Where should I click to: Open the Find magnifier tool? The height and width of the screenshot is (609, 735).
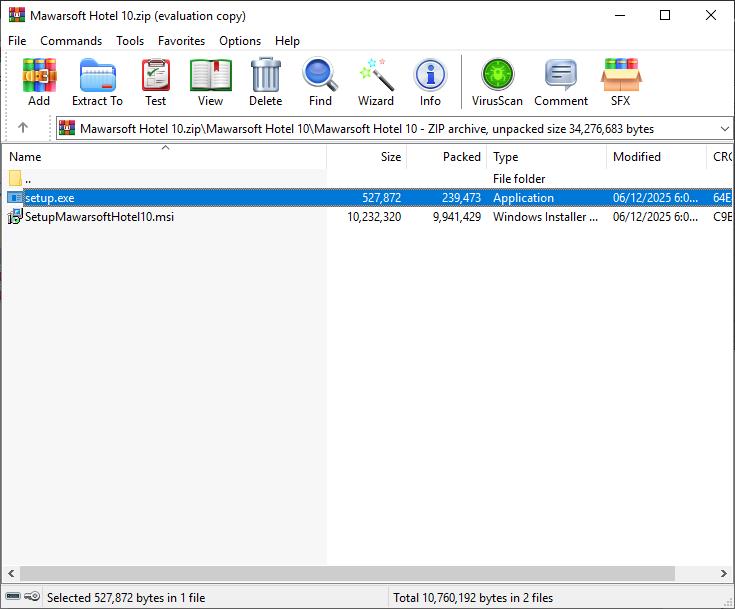coord(320,82)
